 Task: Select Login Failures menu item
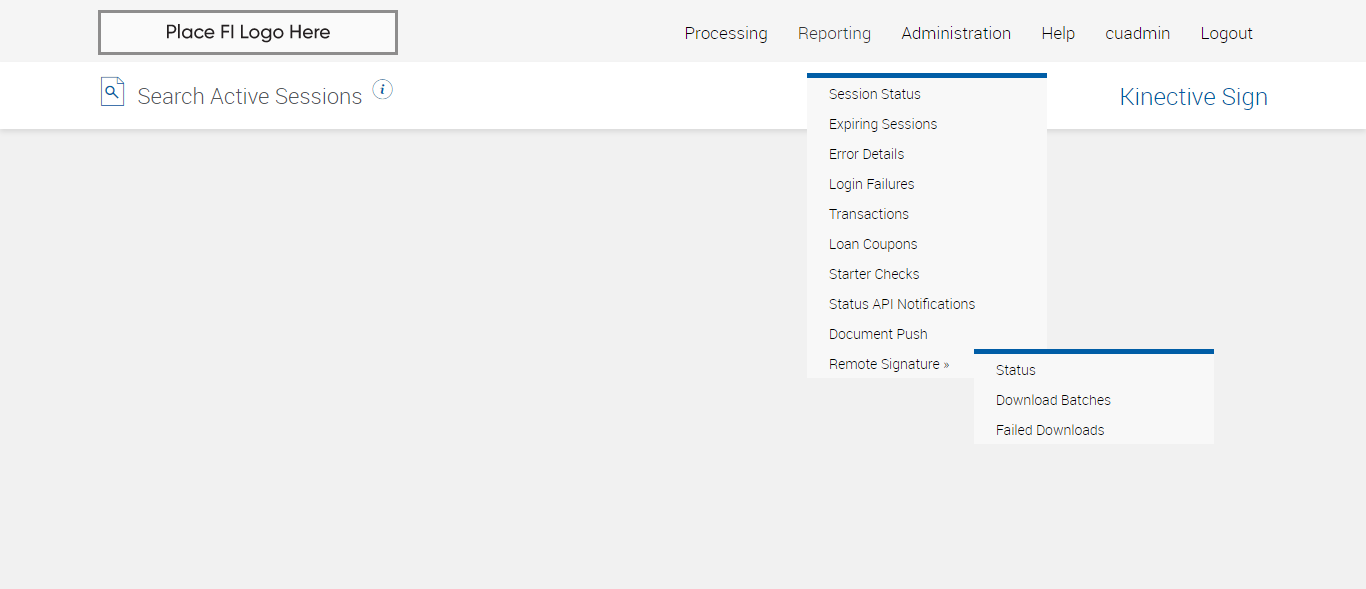tap(871, 184)
